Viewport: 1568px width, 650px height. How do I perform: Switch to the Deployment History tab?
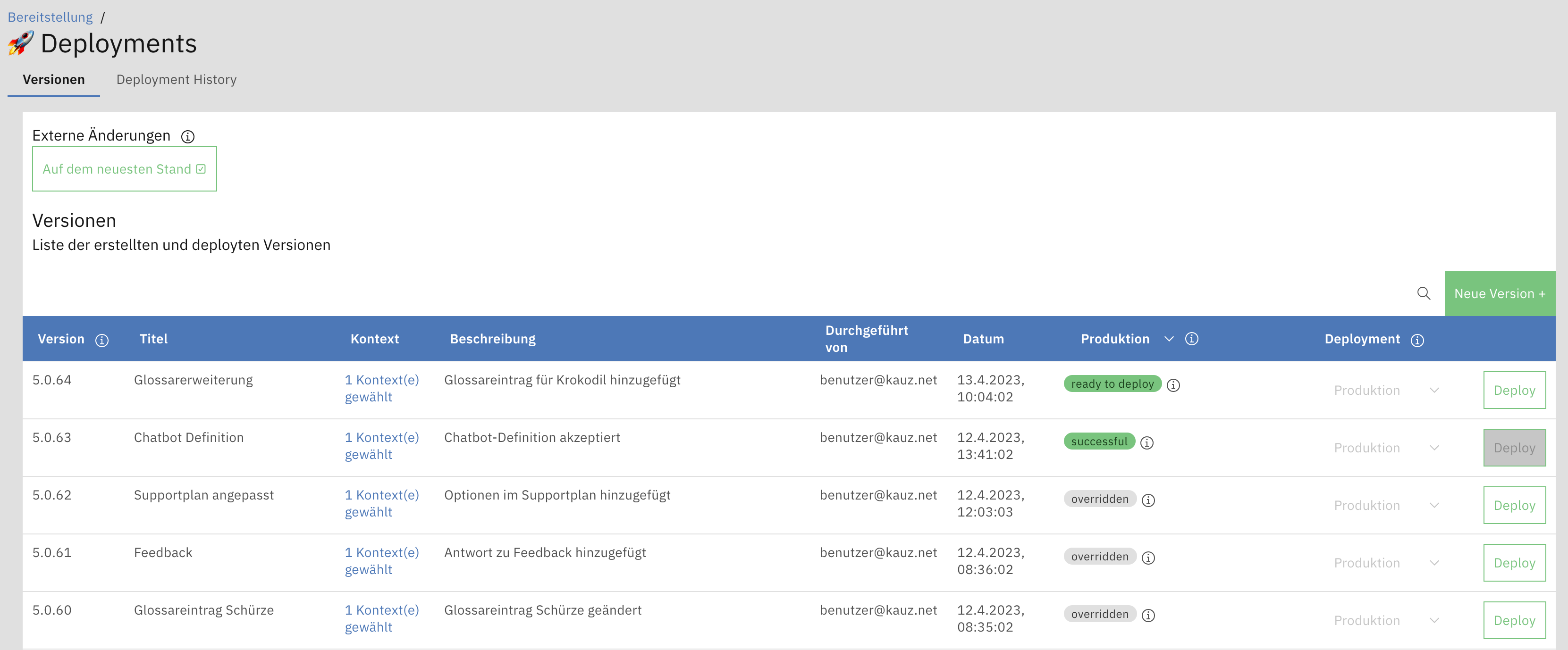tap(177, 80)
